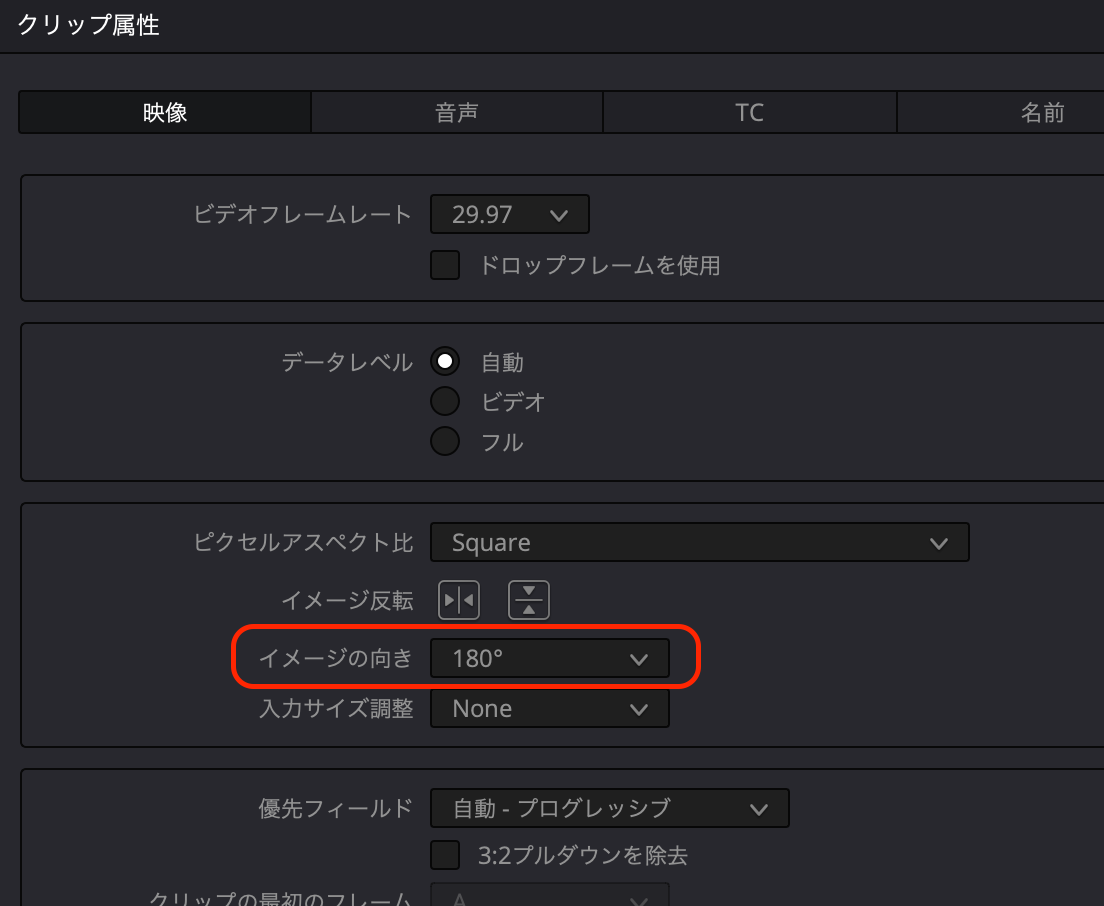The image size is (1104, 906).
Task: Open 入力サイズ調整 None dropdown
Action: 549,709
